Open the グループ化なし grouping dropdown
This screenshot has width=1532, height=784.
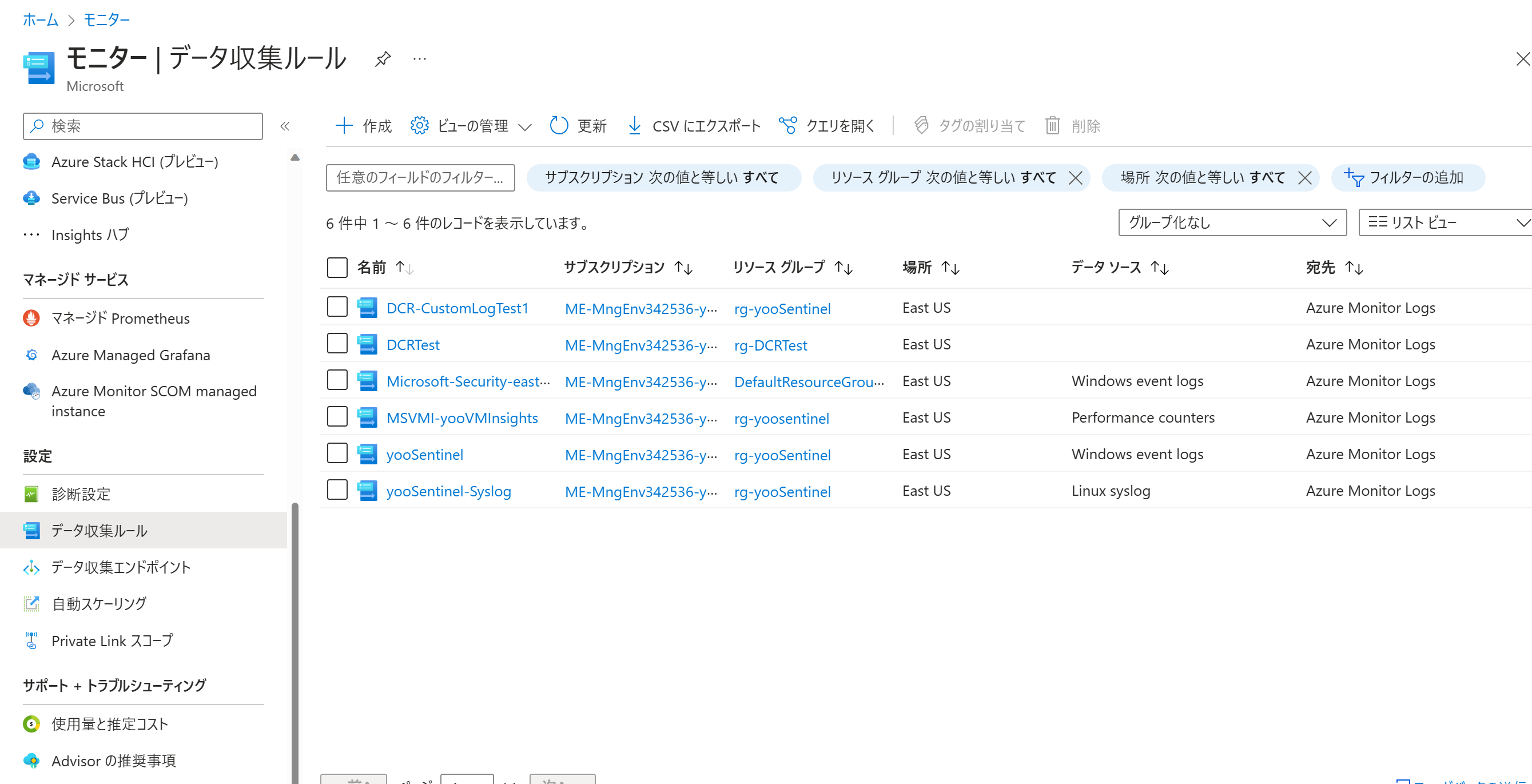pos(1232,222)
